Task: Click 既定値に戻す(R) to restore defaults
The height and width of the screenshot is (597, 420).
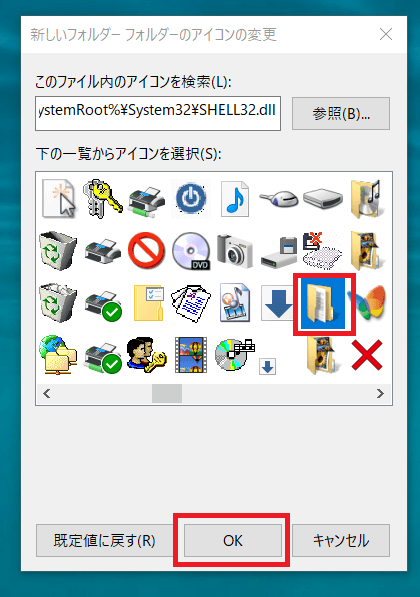Action: coord(104,540)
